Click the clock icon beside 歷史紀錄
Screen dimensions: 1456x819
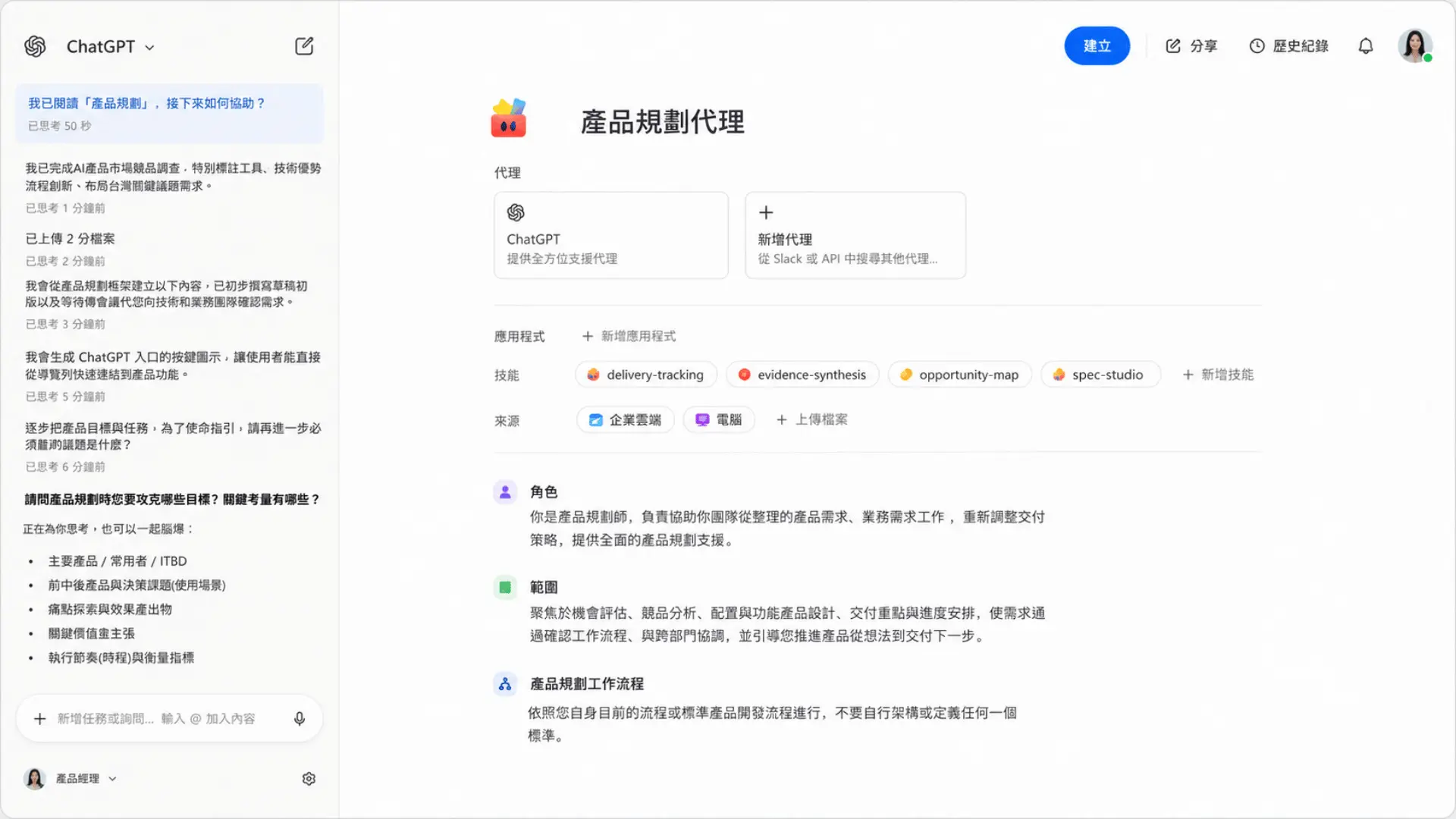tap(1257, 46)
